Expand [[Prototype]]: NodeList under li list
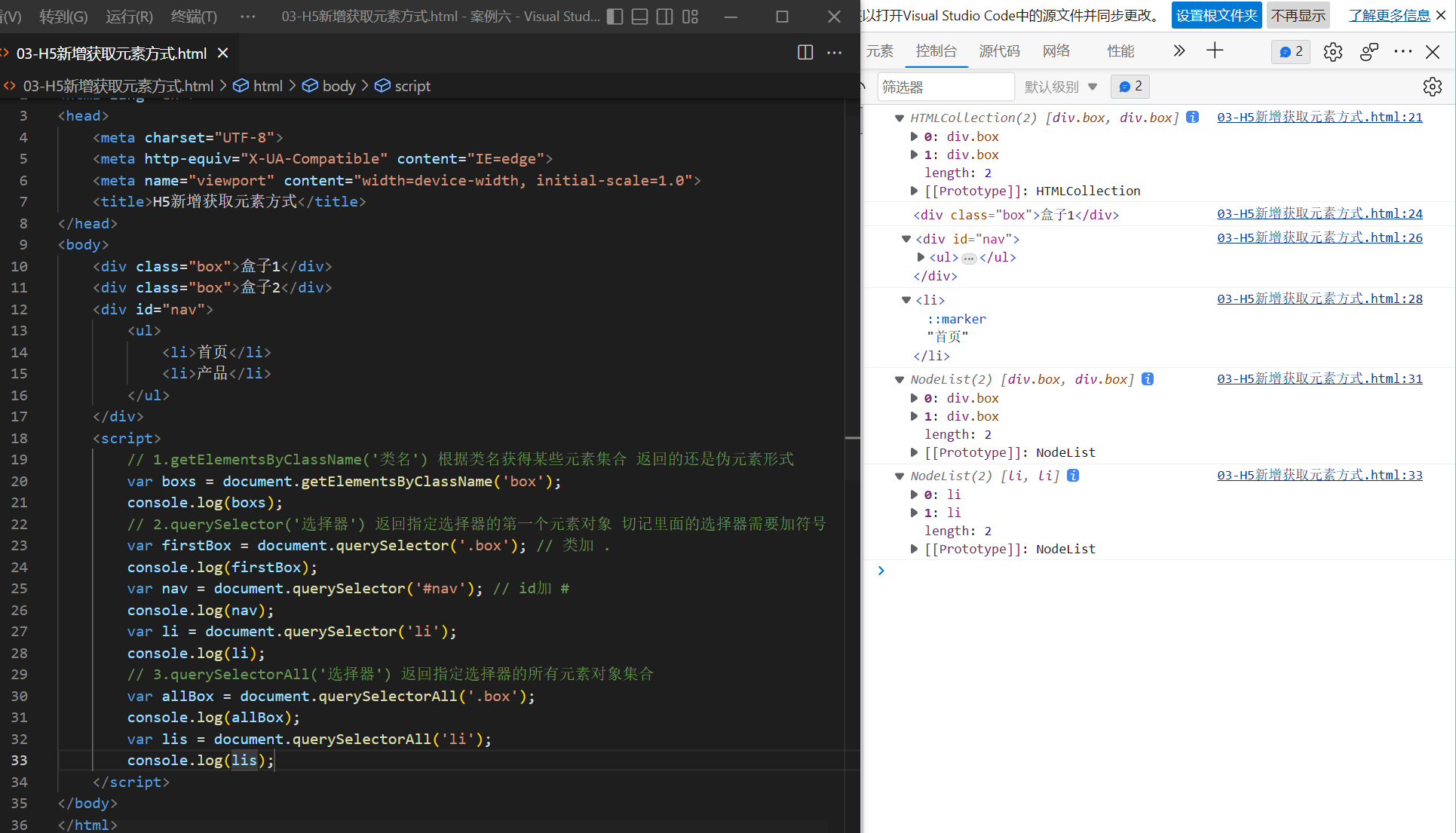 pos(914,549)
